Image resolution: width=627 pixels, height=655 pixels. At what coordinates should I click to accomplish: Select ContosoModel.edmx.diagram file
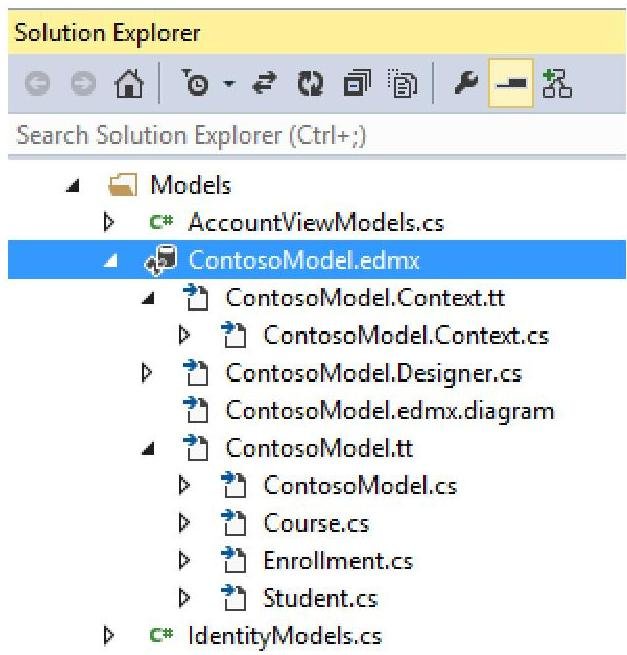(x=389, y=411)
